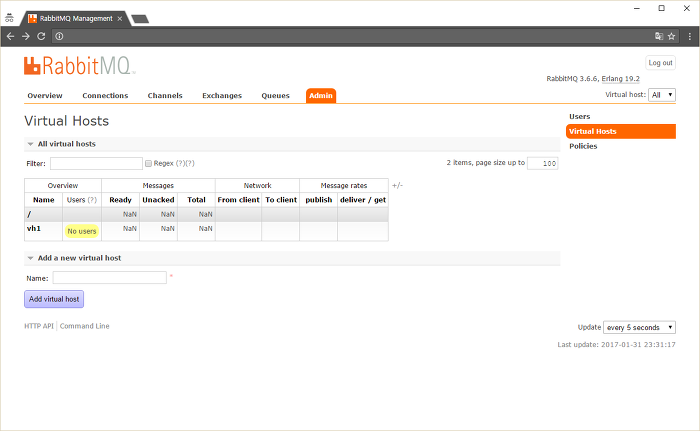The image size is (700, 431).
Task: Click the Unacked column header
Action: 158,200
